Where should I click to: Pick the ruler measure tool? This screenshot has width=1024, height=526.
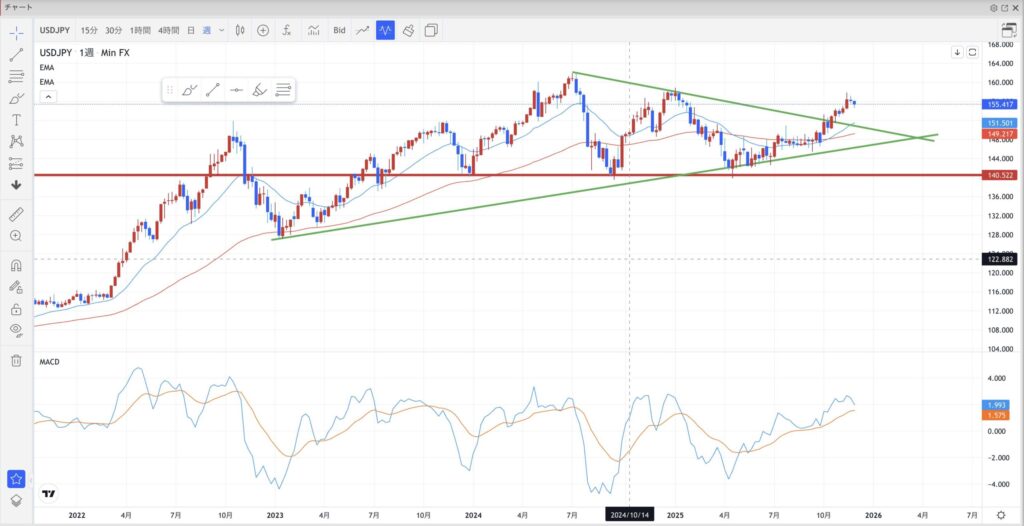(x=16, y=214)
